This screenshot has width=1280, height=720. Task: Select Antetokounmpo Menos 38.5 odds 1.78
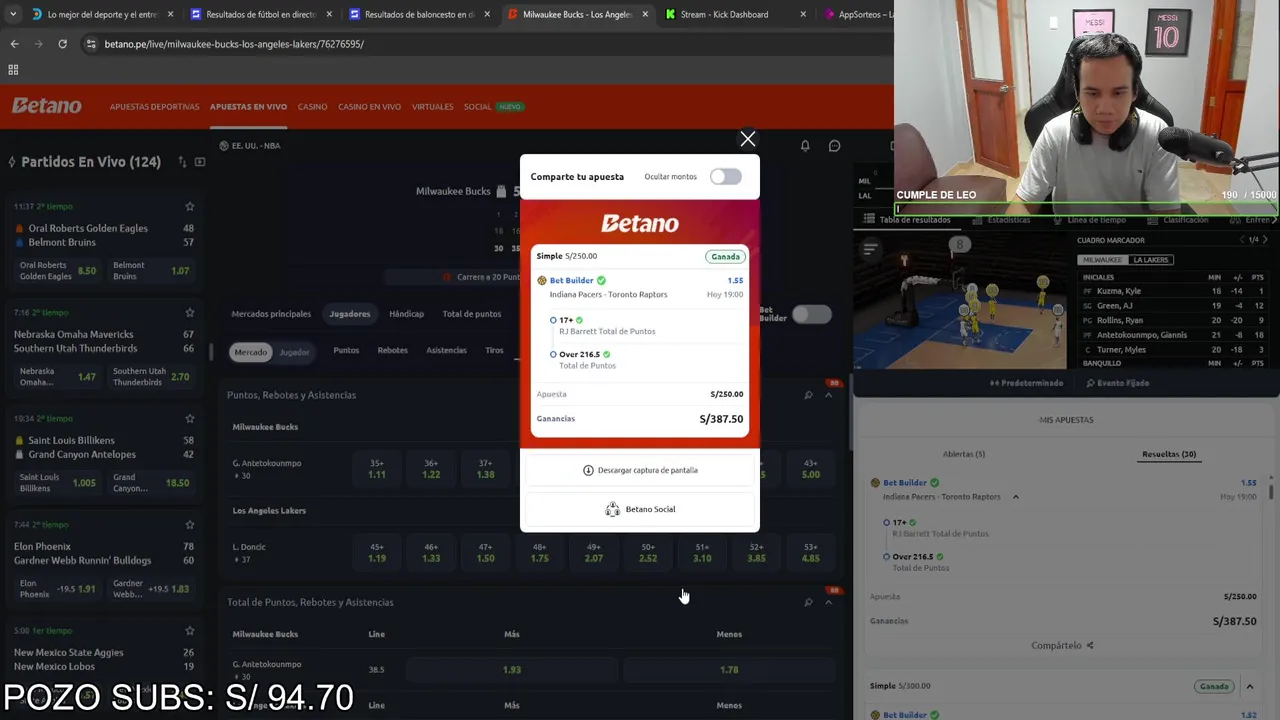pyautogui.click(x=729, y=670)
